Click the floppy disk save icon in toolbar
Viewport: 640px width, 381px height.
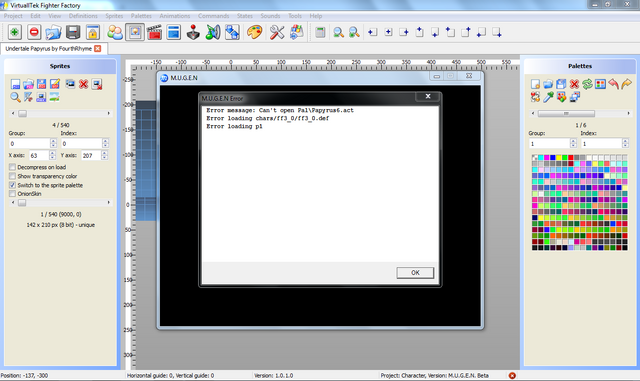73,32
